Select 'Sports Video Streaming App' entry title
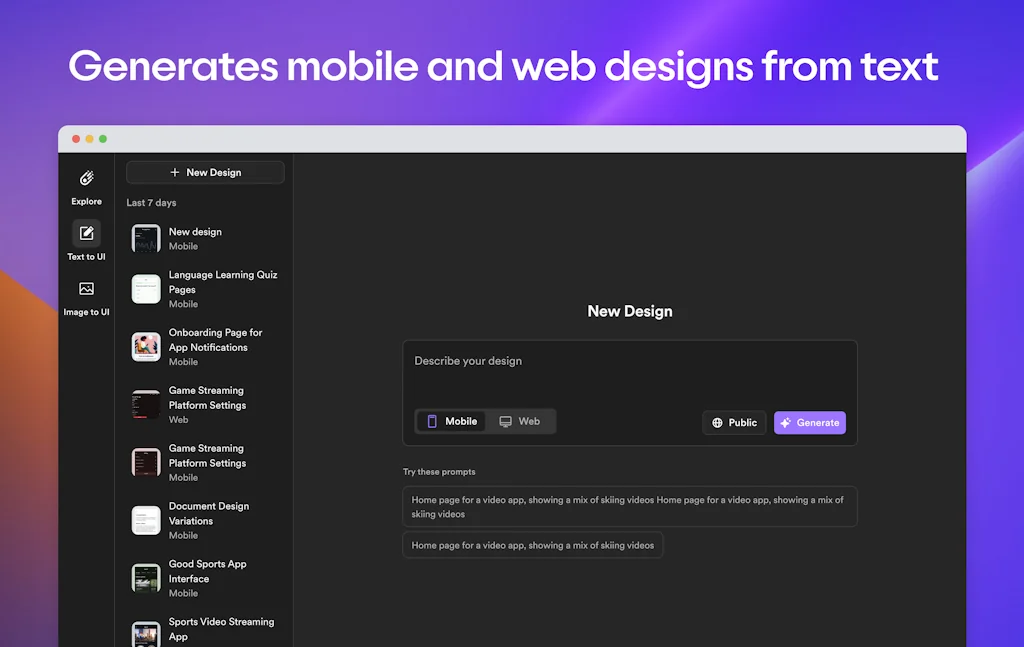The image size is (1024, 647). (x=221, y=629)
